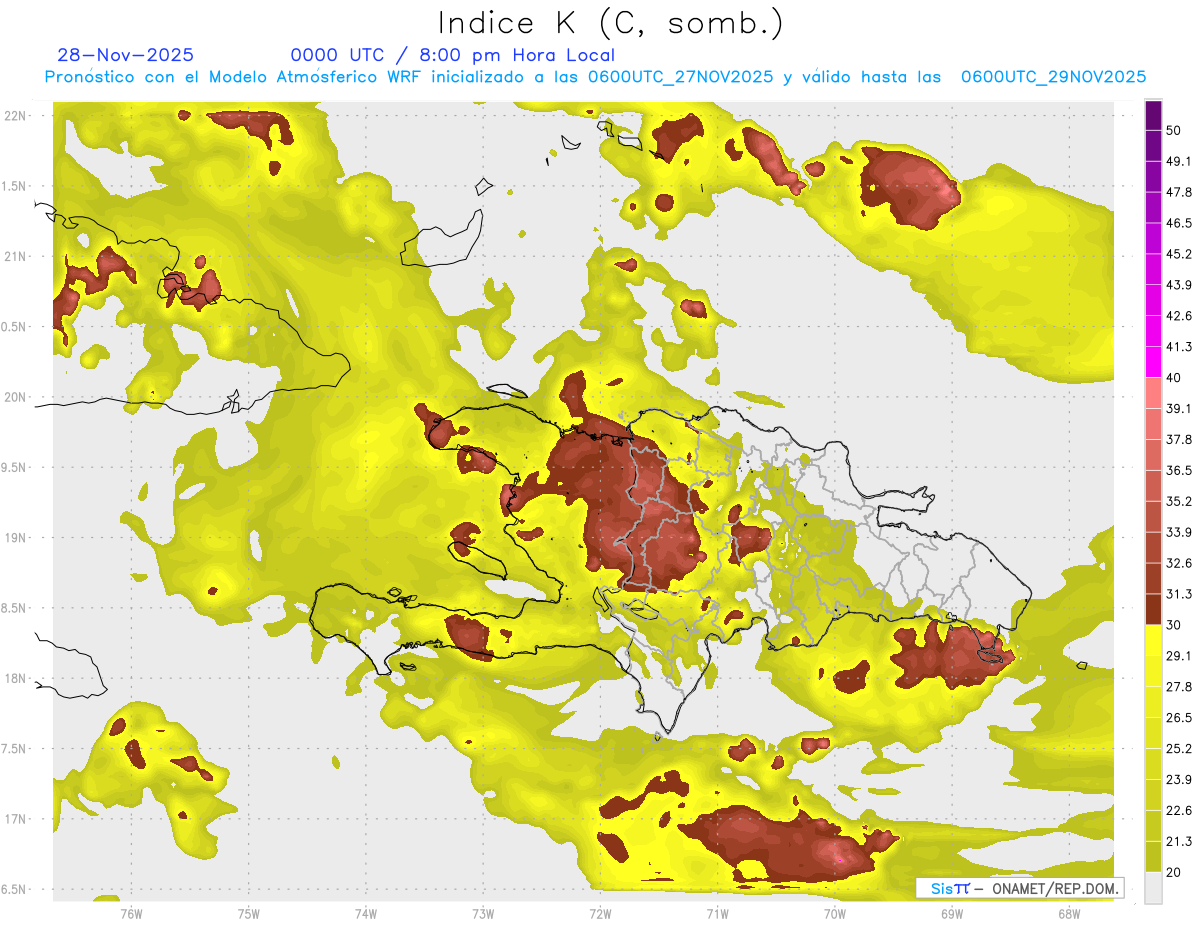Screen dimensions: 1200x927
Task: Click the '70W' longitude label
Action: point(835,913)
